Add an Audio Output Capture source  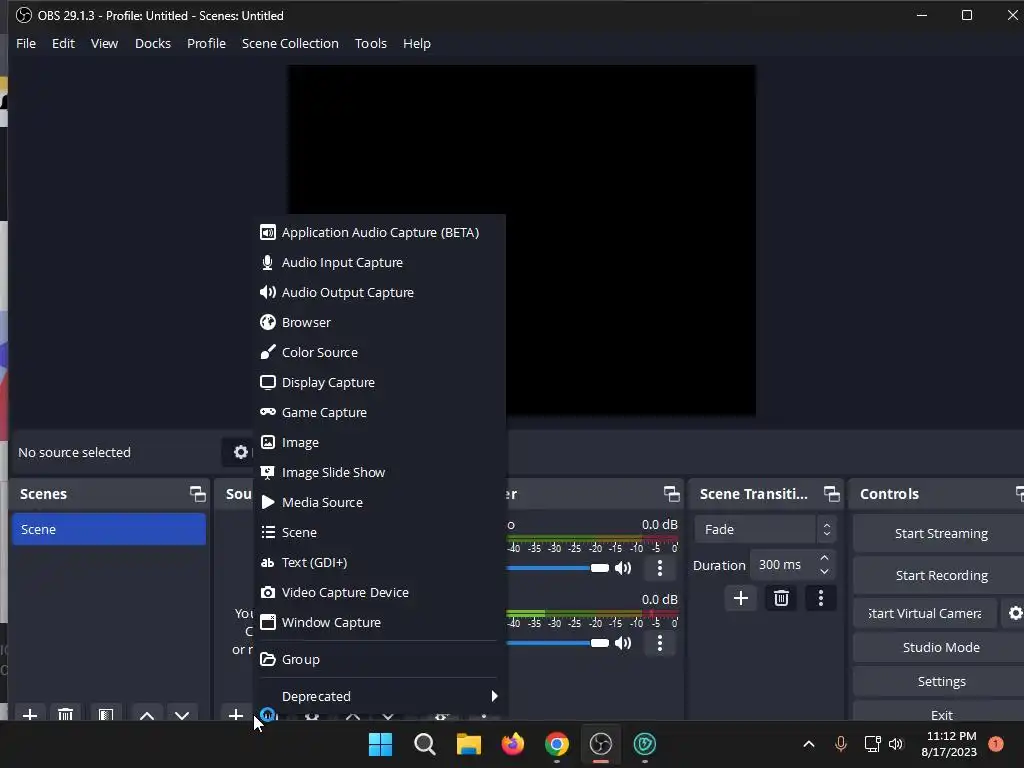379,293
